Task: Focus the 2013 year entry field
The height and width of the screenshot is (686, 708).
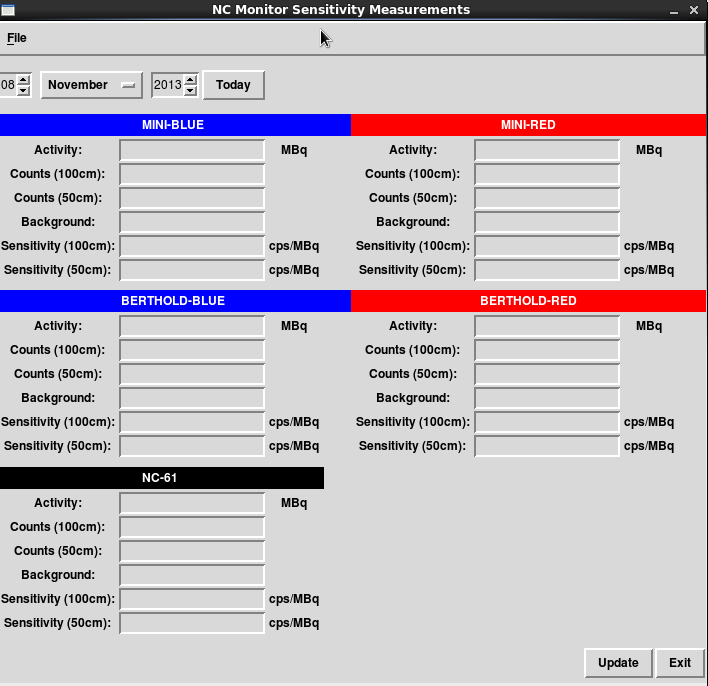Action: [168, 85]
